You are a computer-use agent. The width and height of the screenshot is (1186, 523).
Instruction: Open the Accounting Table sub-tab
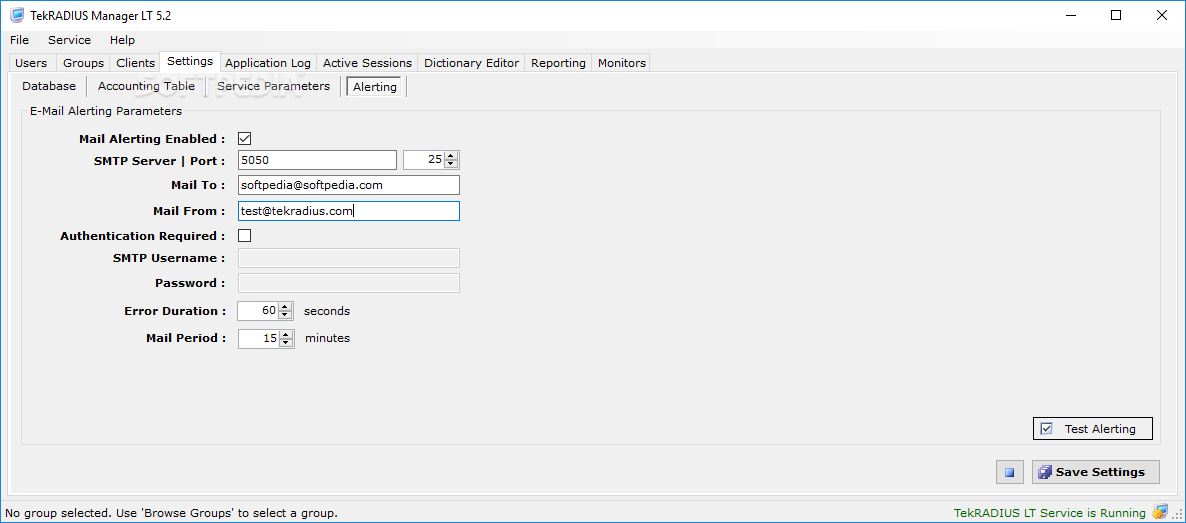pos(146,86)
